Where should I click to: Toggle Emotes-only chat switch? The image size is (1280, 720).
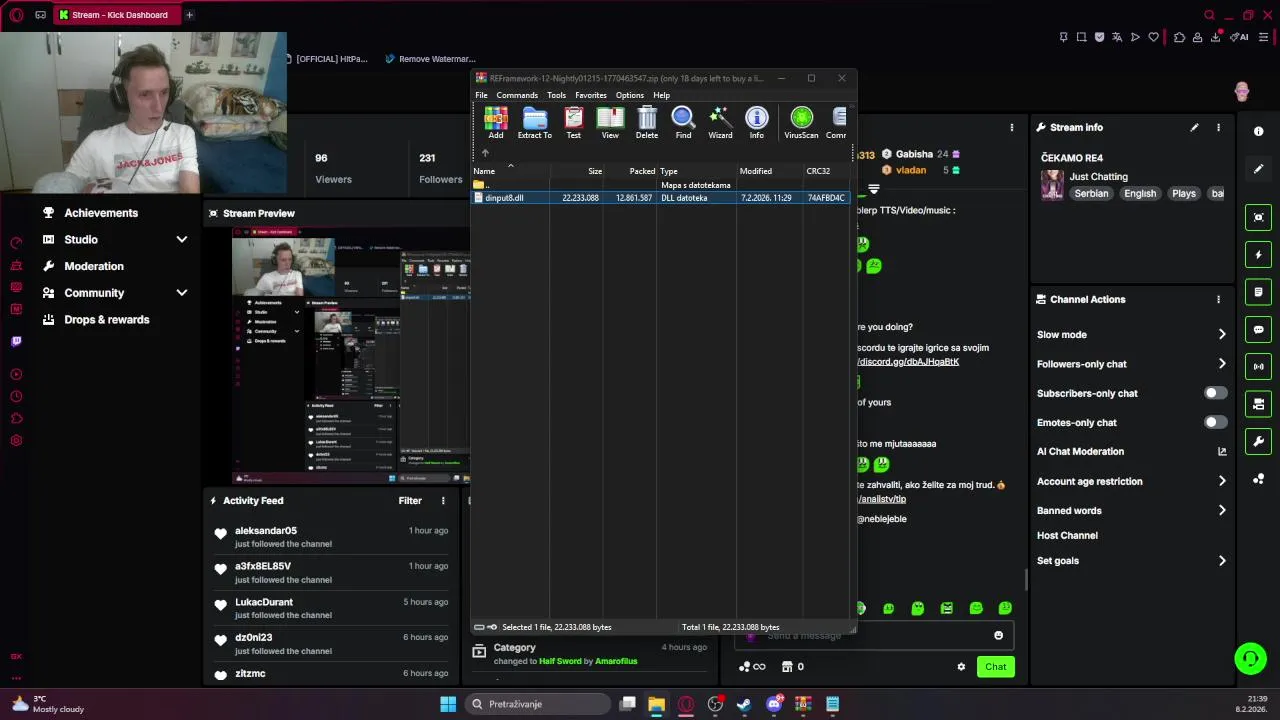point(1215,422)
